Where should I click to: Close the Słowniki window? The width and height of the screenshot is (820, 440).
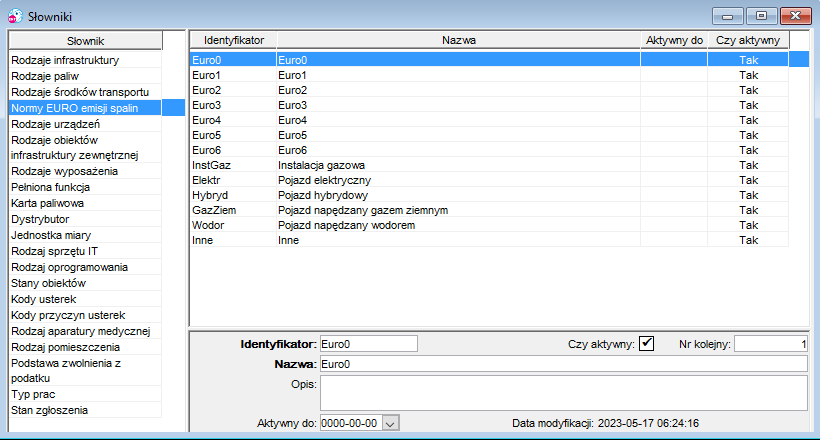point(795,16)
